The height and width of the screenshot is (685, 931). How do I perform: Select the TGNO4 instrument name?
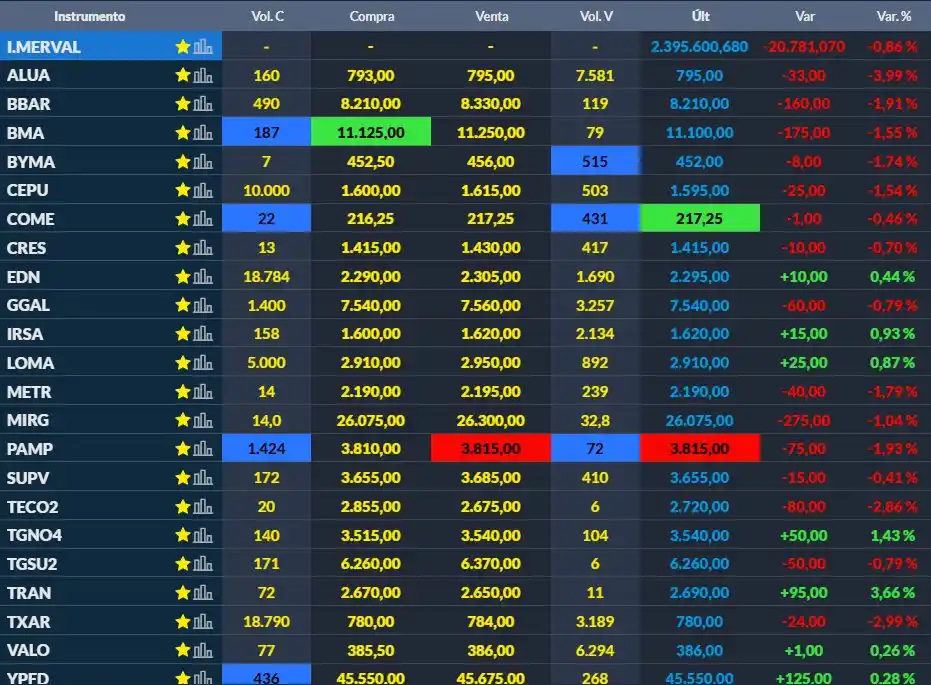pos(34,535)
